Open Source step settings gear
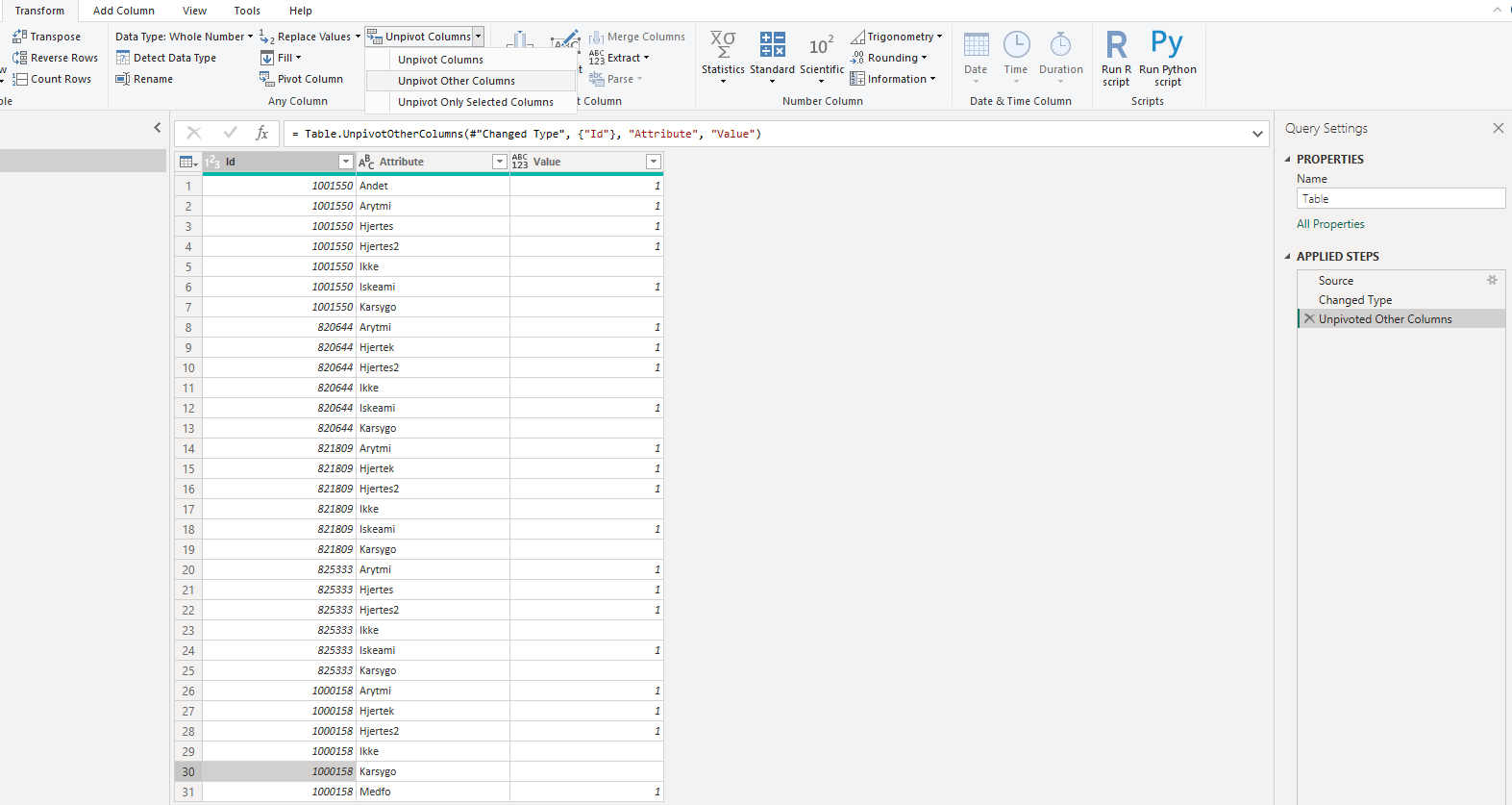This screenshot has height=805, width=1512. tap(1492, 281)
